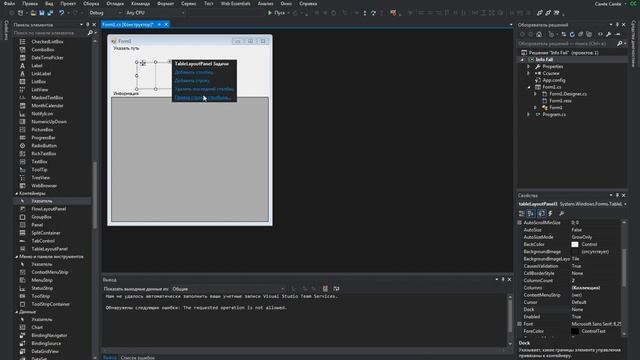Select TextBox in the toolbox
The height and width of the screenshot is (360, 640).
[40, 162]
